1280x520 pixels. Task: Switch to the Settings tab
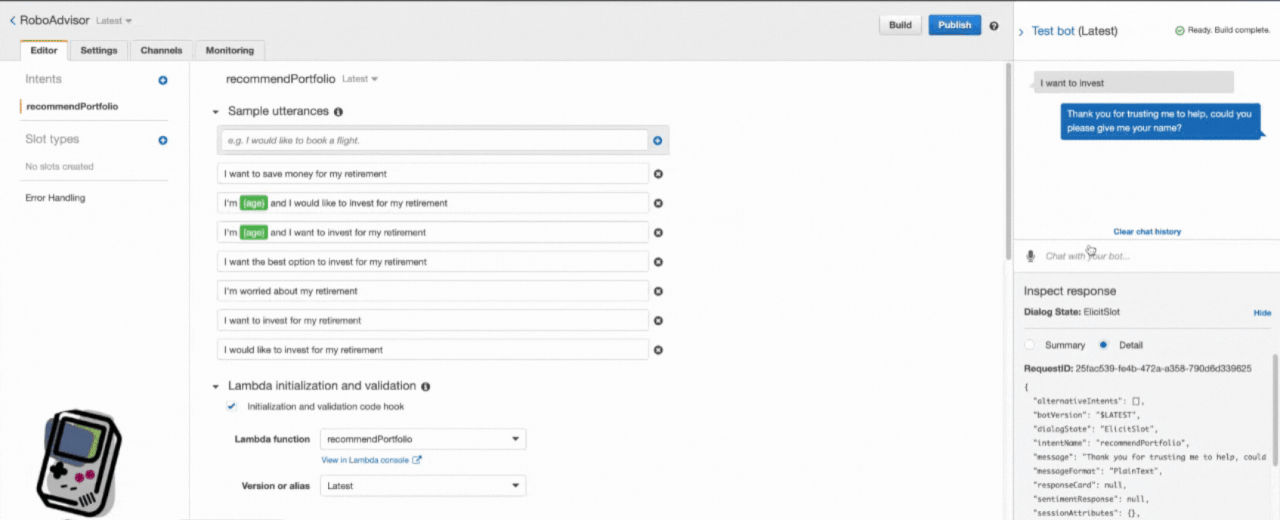point(99,50)
